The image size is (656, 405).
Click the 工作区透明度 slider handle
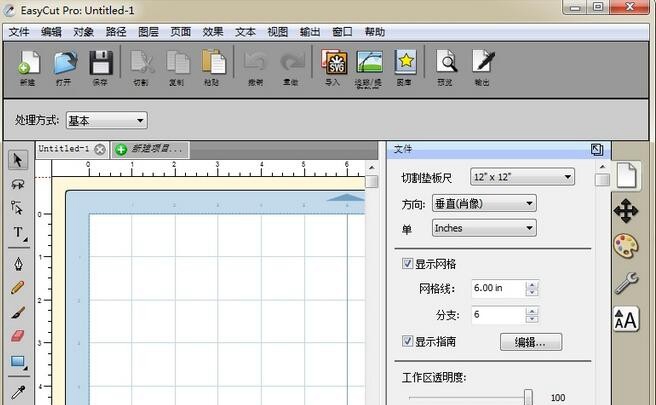tap(528, 397)
